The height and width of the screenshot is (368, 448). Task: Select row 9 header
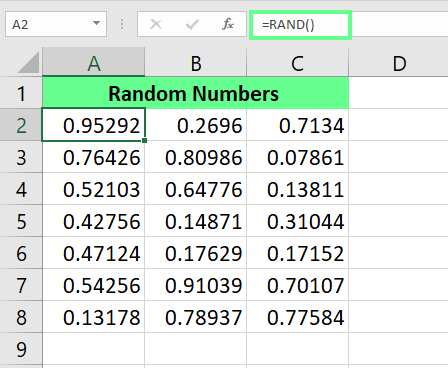click(21, 349)
